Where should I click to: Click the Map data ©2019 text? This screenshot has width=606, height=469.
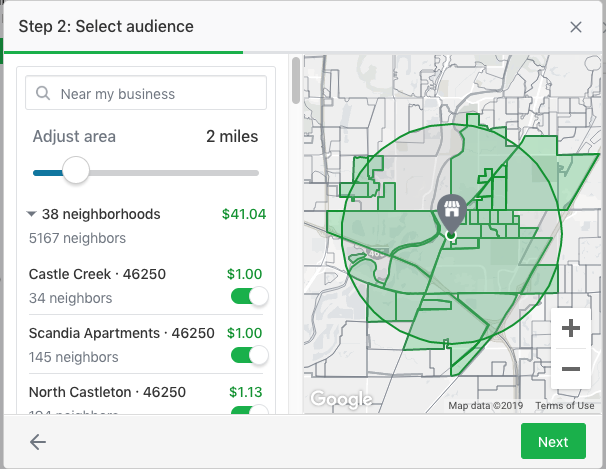(486, 405)
